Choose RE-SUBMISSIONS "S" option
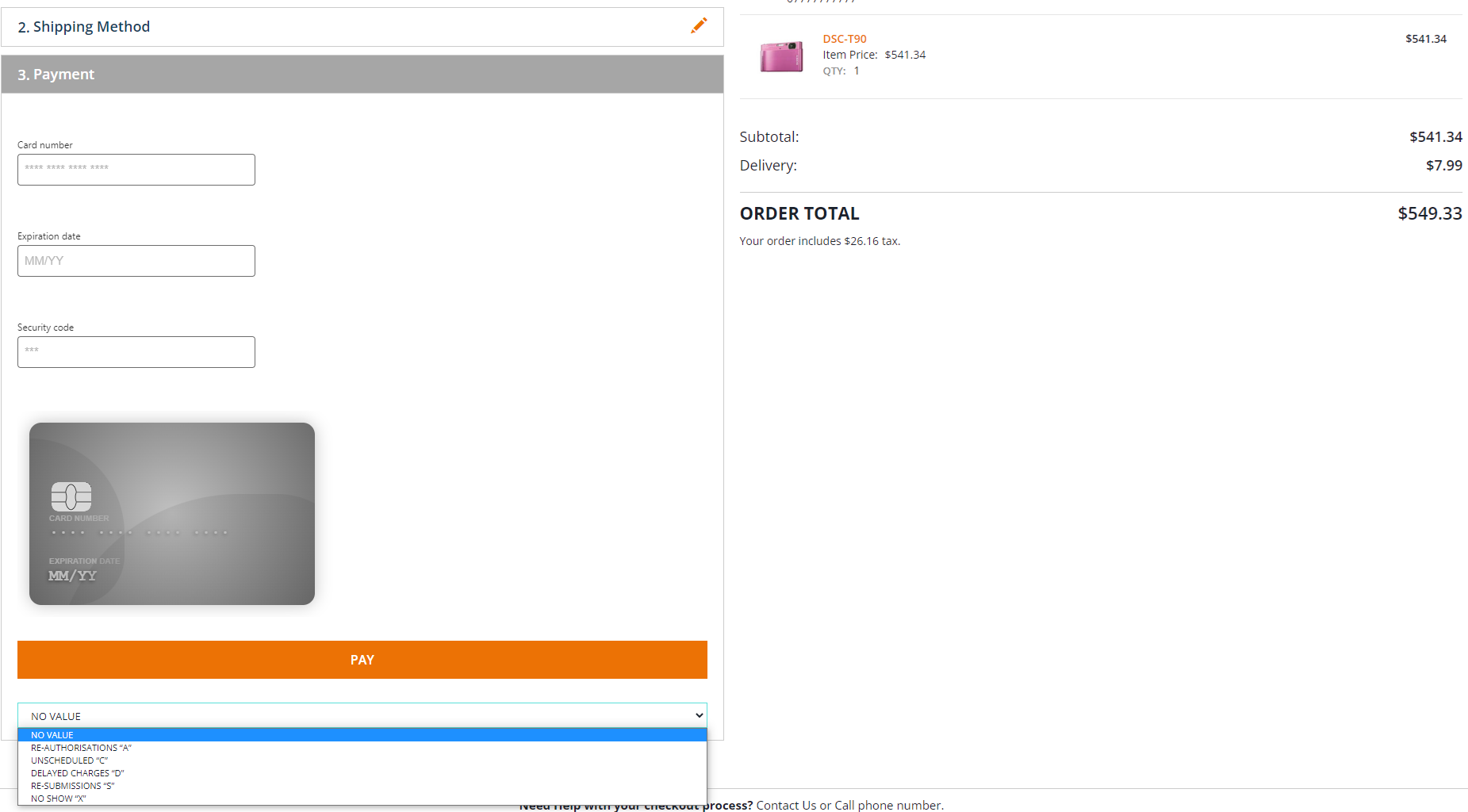The height and width of the screenshot is (812, 1468). [72, 786]
